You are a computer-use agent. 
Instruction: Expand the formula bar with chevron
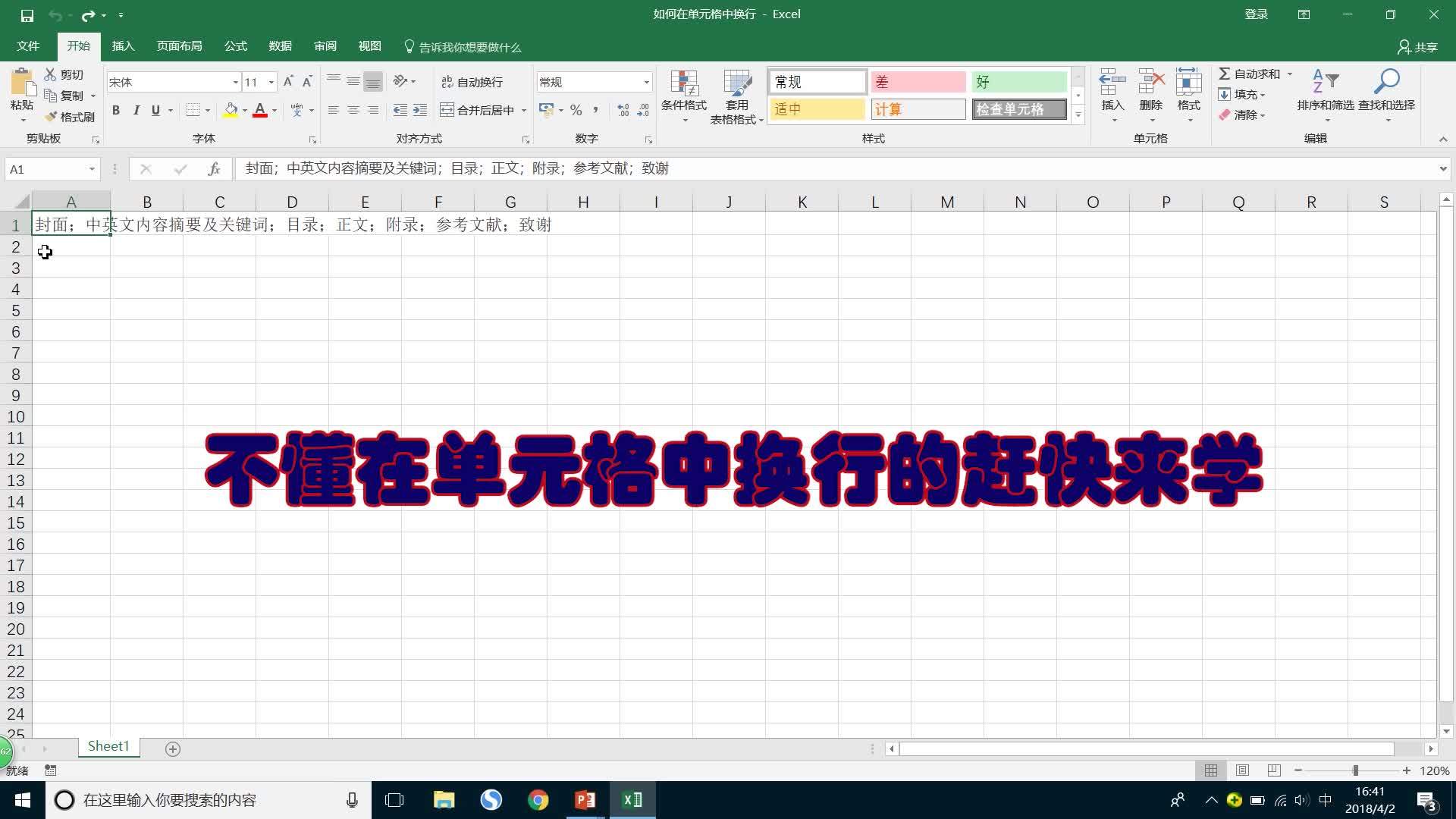click(x=1442, y=169)
